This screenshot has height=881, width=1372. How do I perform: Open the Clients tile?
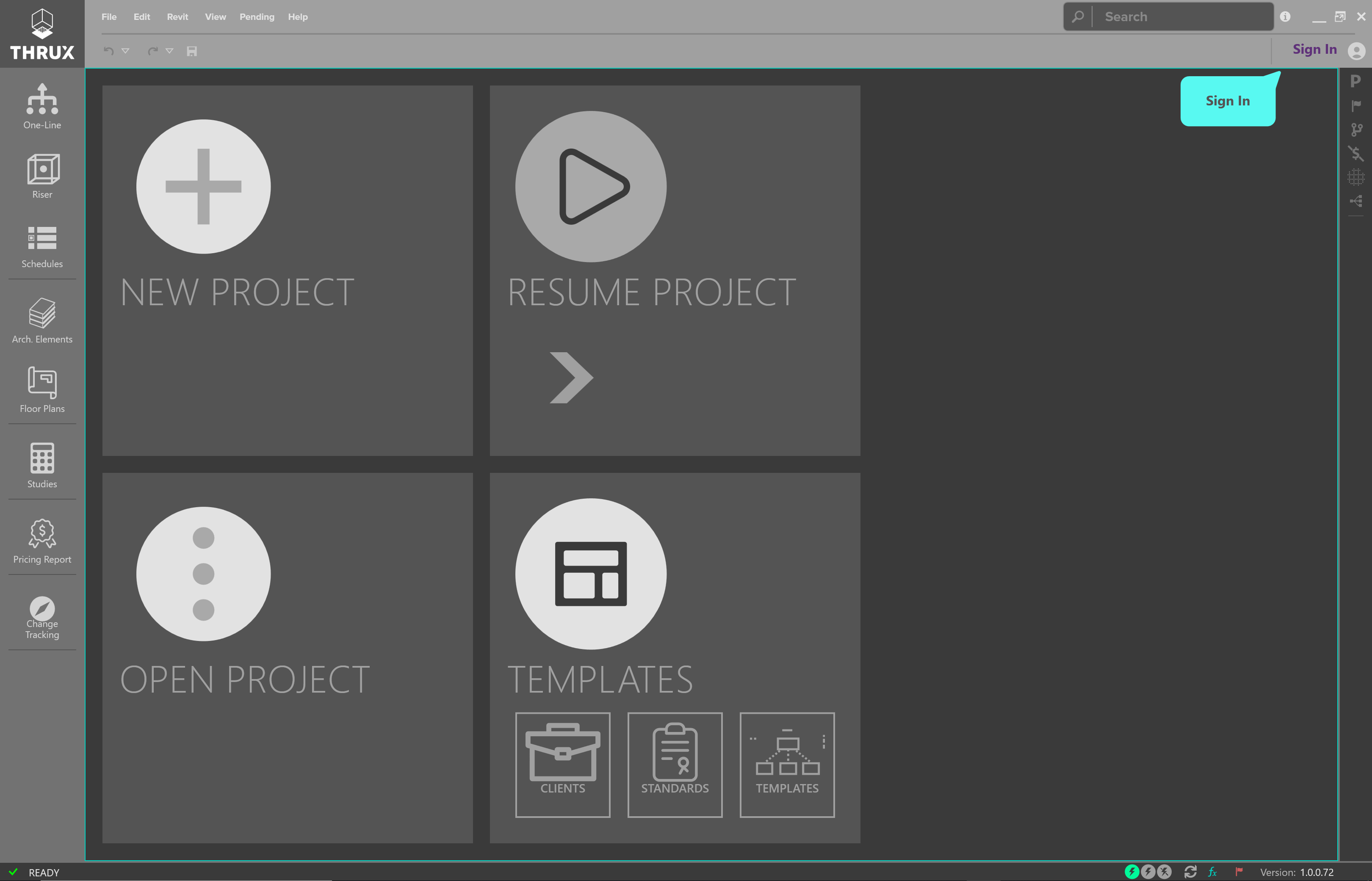click(x=562, y=764)
